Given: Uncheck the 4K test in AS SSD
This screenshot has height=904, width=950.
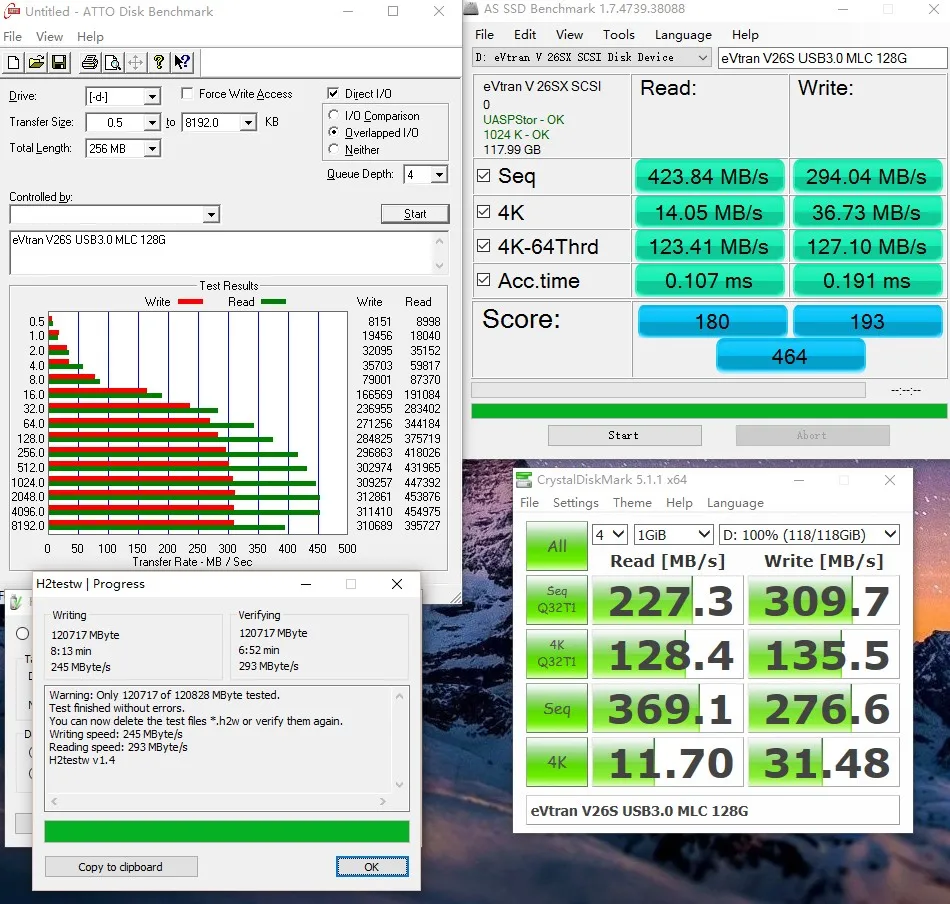Looking at the screenshot, I should (483, 211).
